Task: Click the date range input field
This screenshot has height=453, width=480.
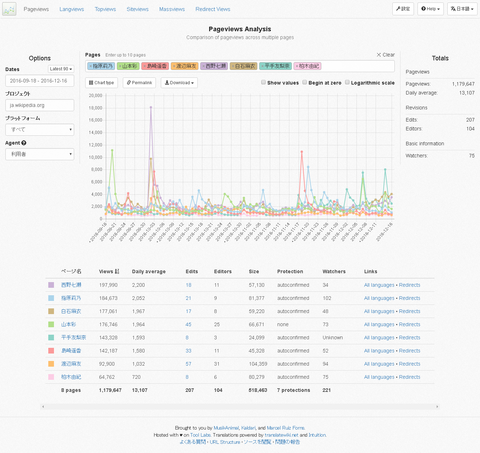Action: [x=40, y=81]
